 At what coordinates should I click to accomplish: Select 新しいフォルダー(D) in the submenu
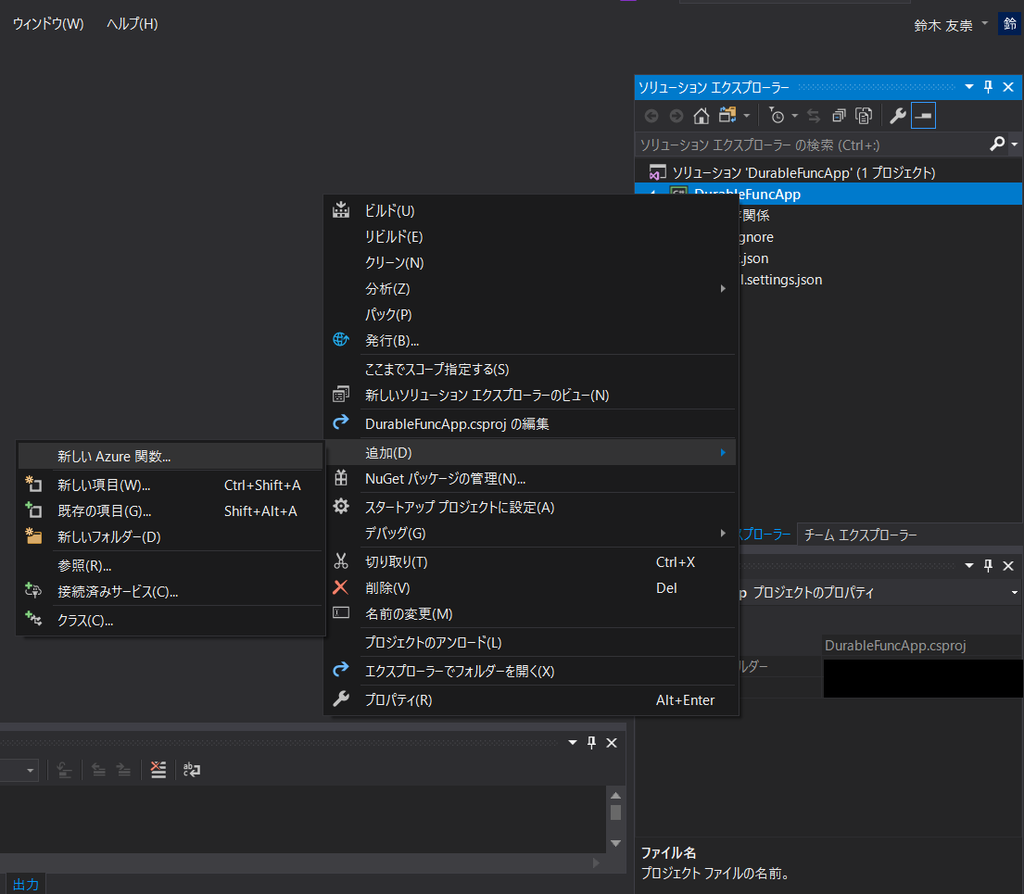tap(170, 537)
